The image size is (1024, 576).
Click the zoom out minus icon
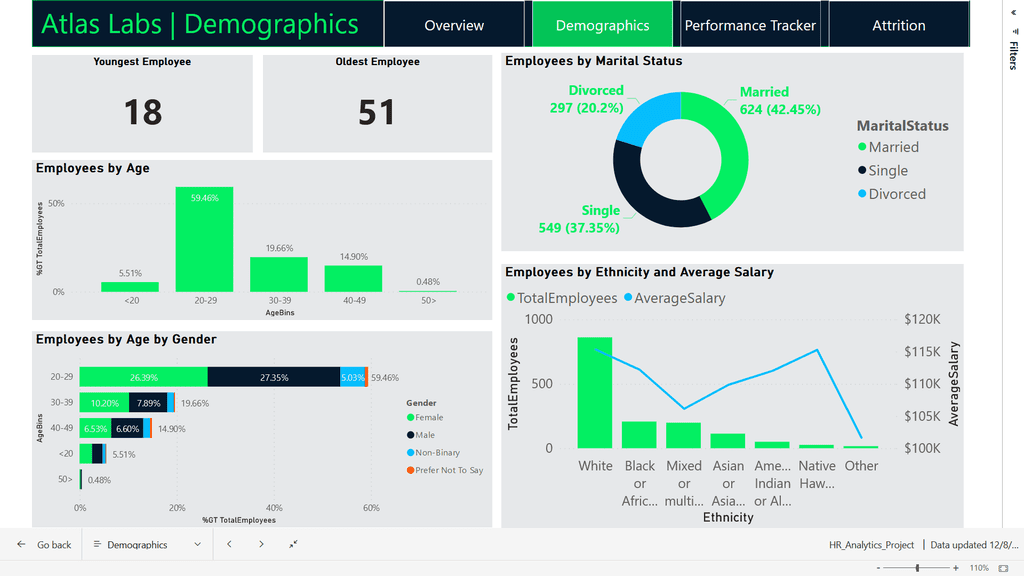[x=878, y=568]
